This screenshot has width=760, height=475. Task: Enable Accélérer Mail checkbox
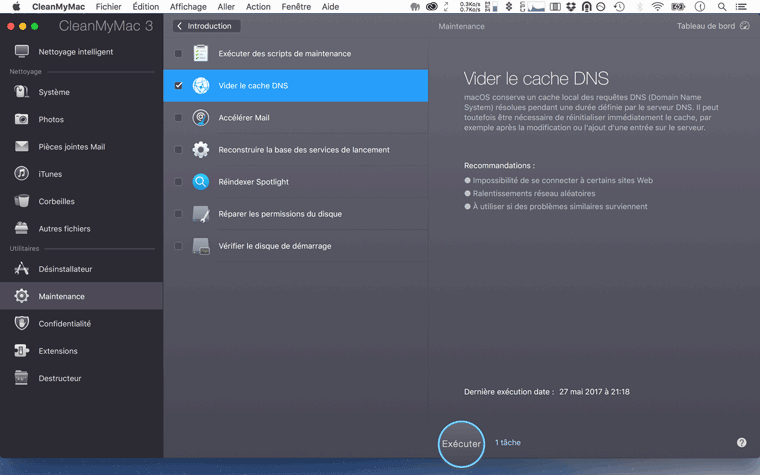pyautogui.click(x=178, y=117)
